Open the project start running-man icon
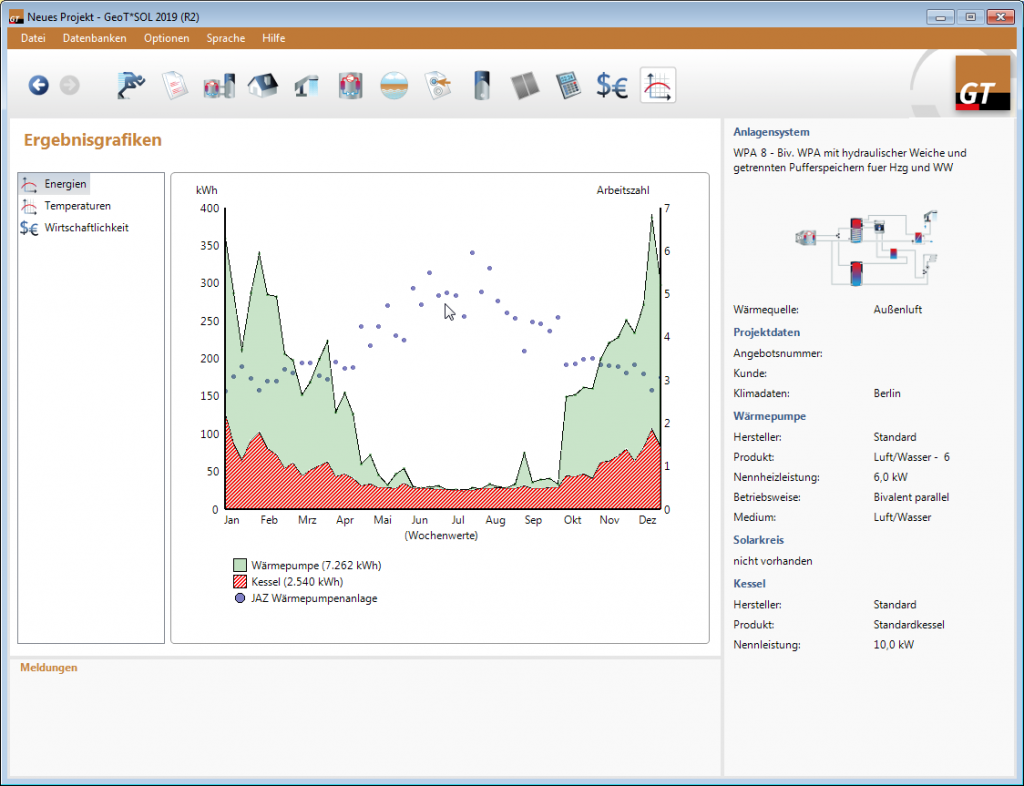Image resolution: width=1024 pixels, height=786 pixels. [131, 86]
